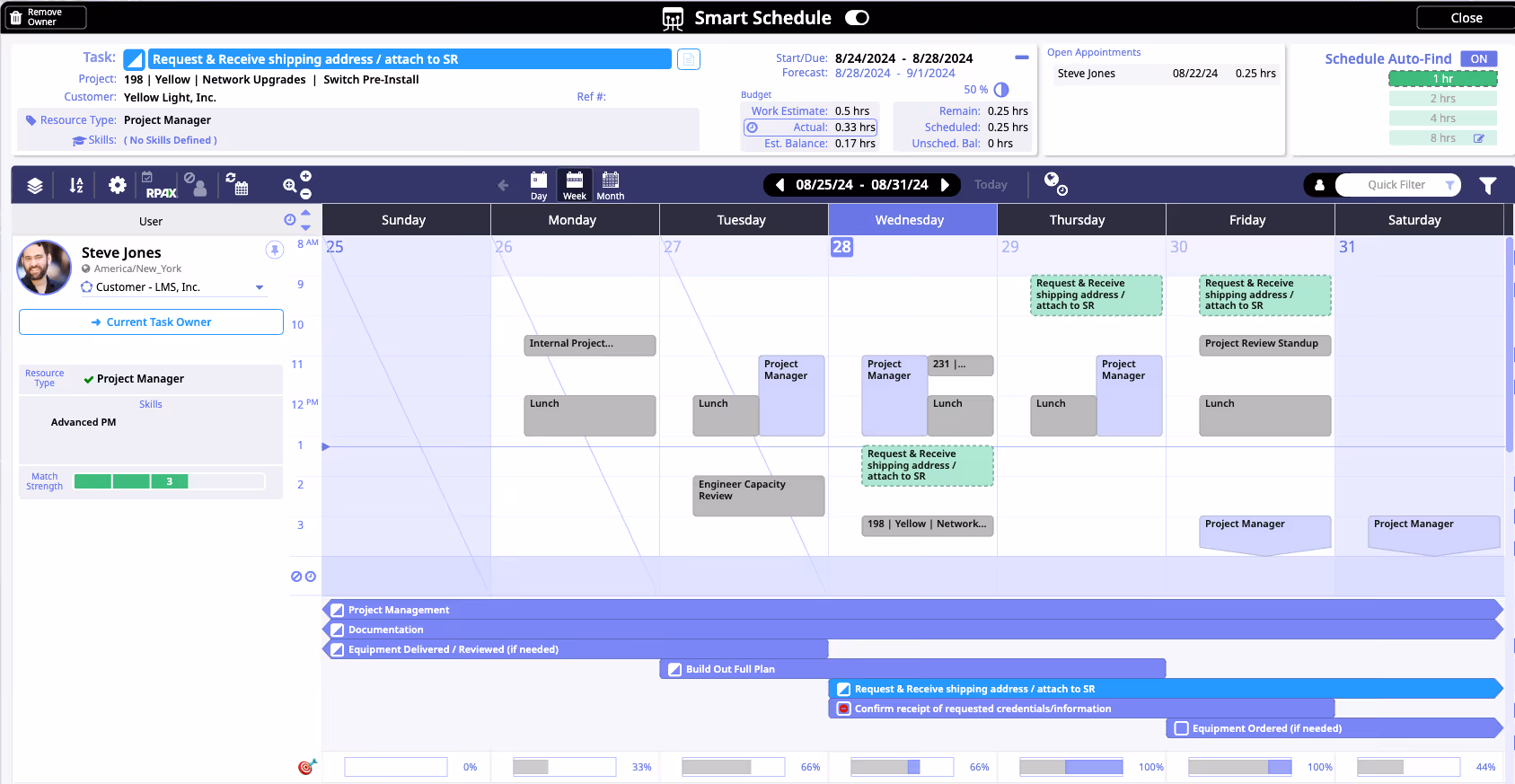Click the down arrow in User header
The image size is (1515, 784).
pyautogui.click(x=305, y=227)
